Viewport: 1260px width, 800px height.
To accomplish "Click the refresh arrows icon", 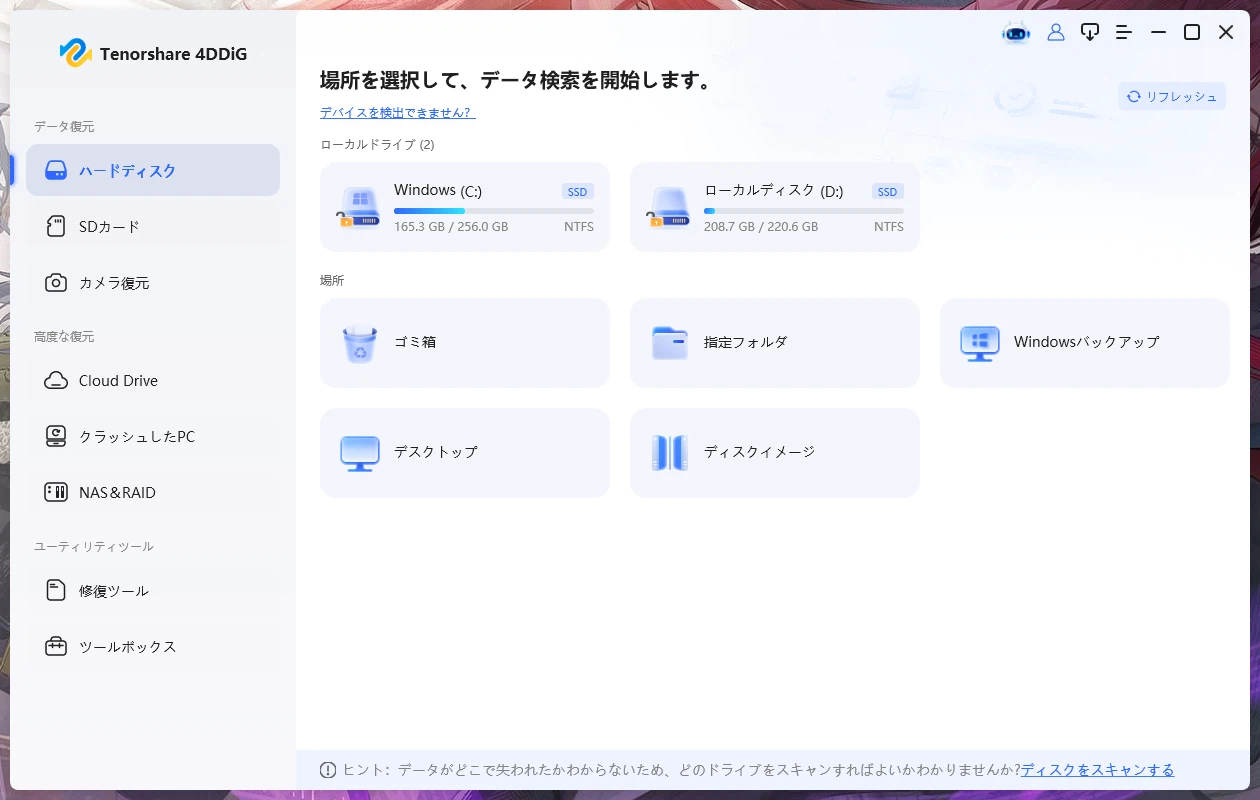I will pos(1134,97).
